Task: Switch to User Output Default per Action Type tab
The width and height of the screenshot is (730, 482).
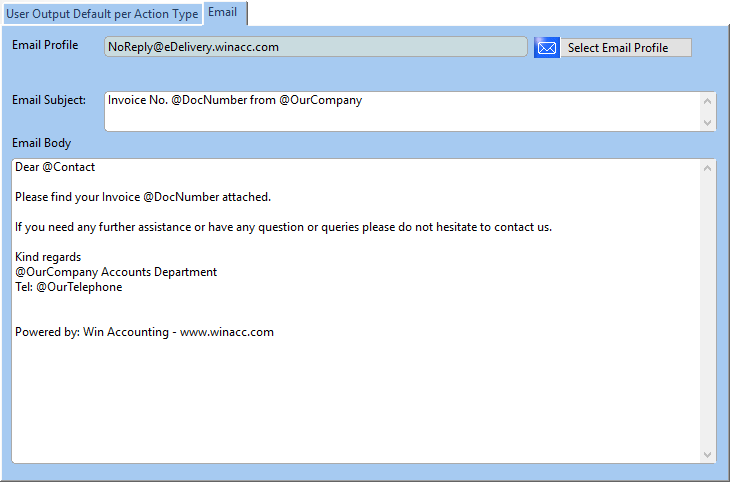Action: [x=102, y=14]
